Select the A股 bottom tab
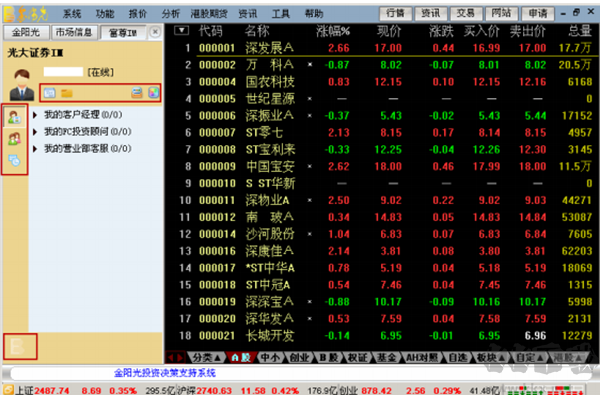This screenshot has height=395, width=600. (x=241, y=357)
